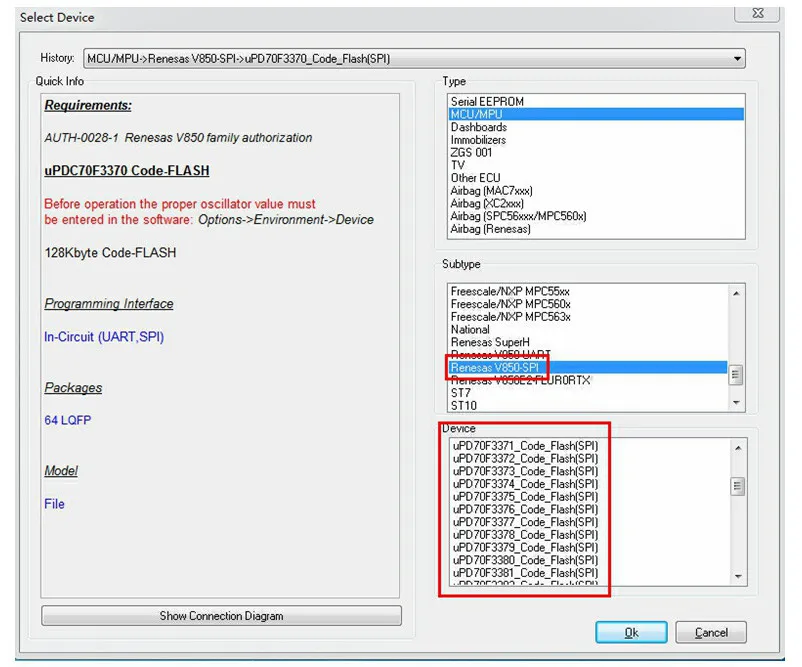
Task: Close the Select Device window
Action: pyautogui.click(x=757, y=13)
